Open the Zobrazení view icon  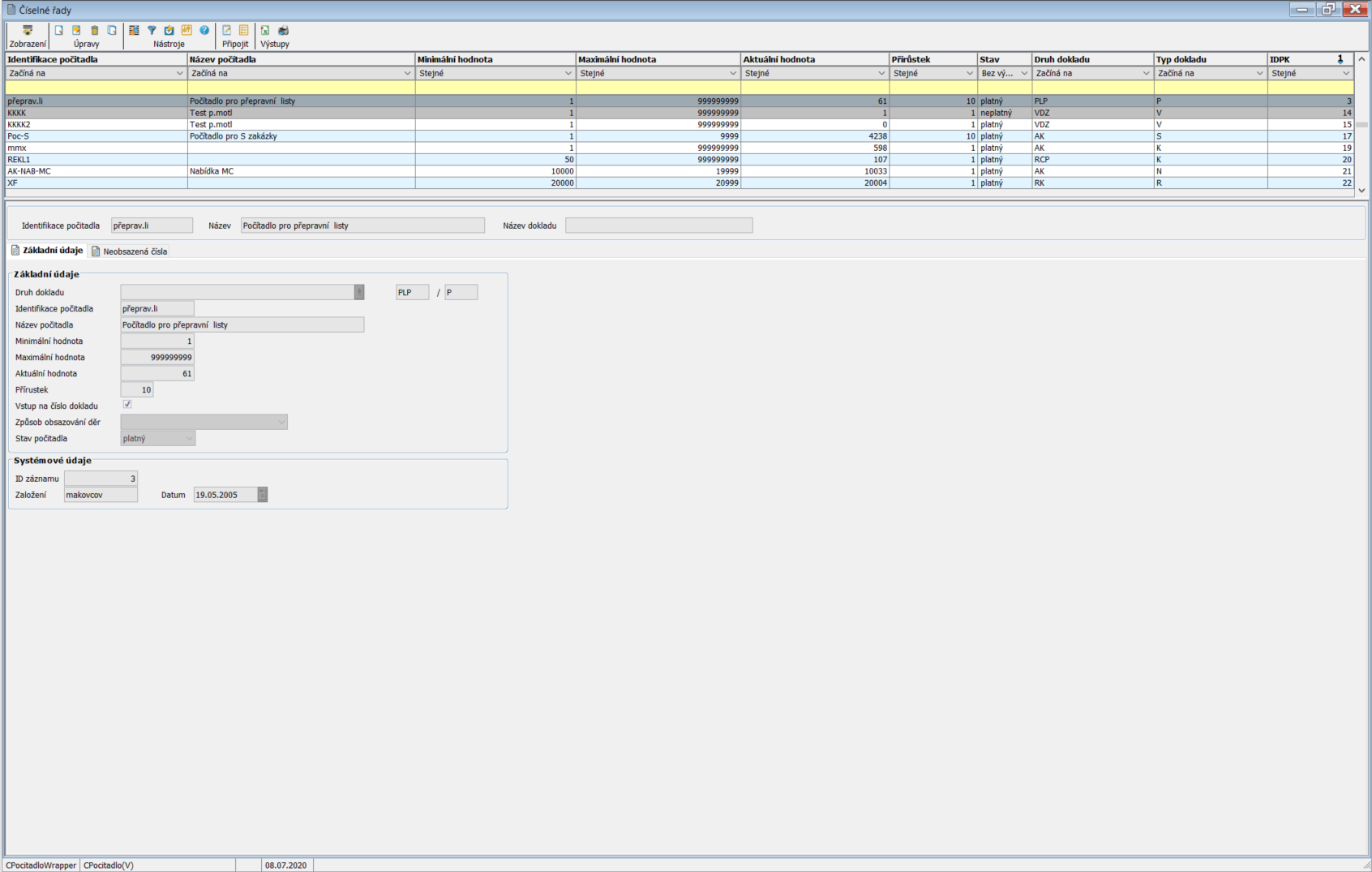tap(28, 31)
